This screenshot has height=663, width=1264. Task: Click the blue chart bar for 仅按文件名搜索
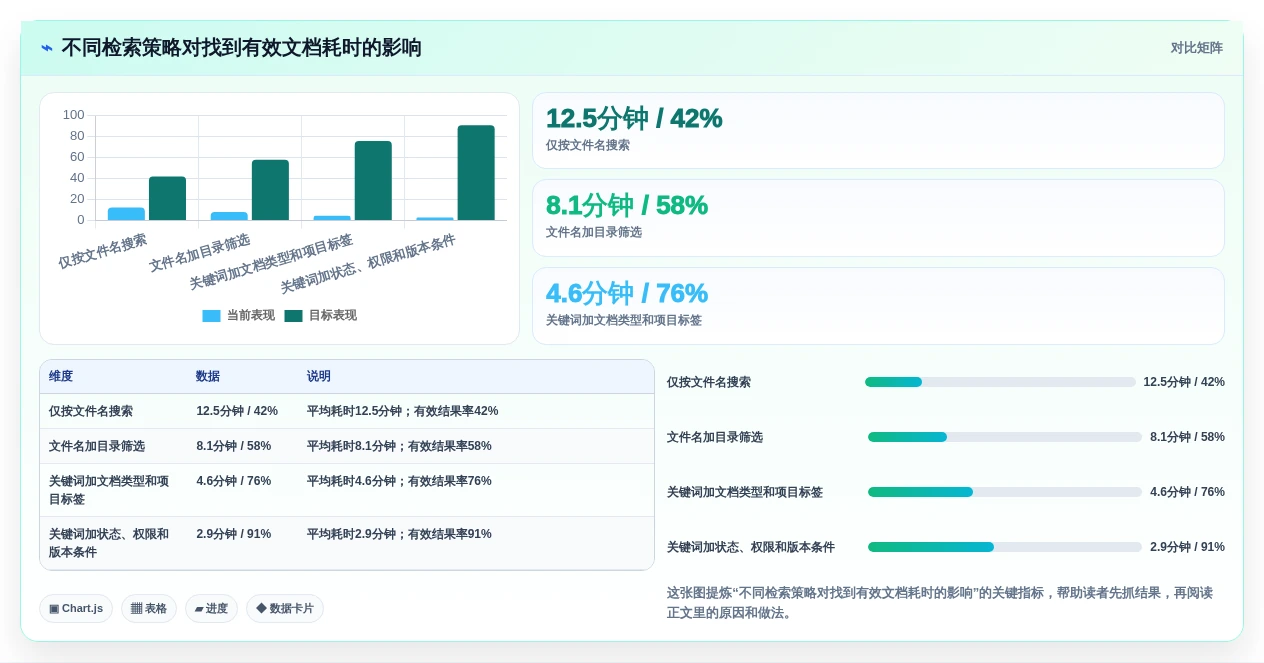(x=126, y=214)
